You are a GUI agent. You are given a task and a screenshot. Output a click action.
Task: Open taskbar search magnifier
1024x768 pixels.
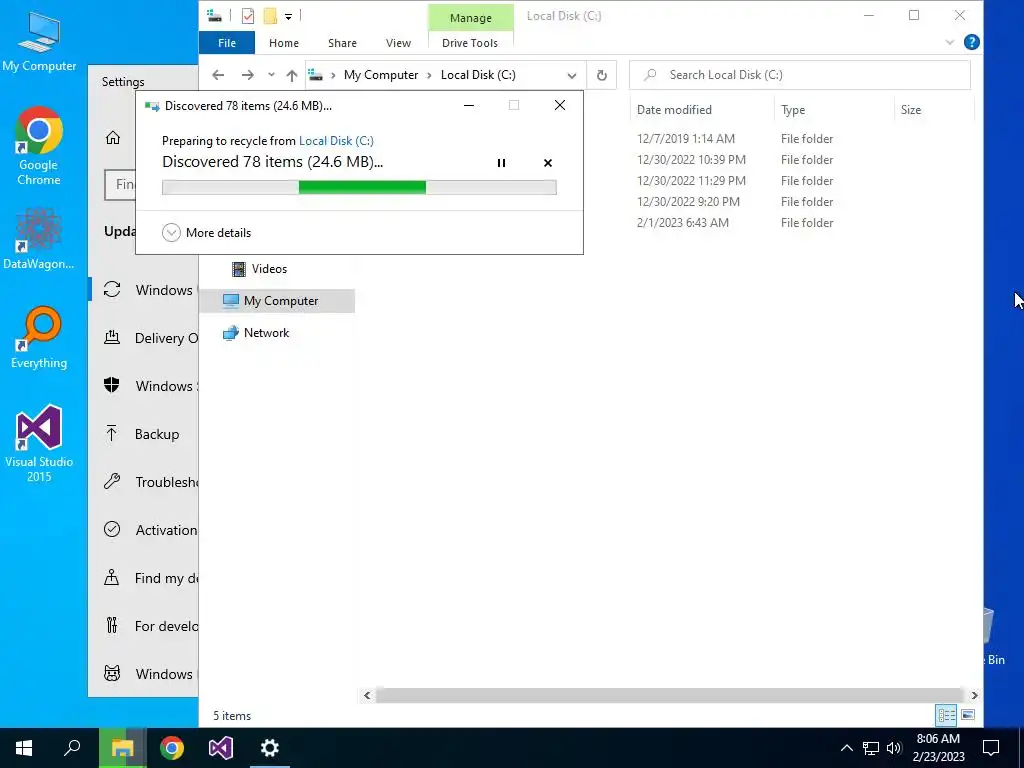pos(72,748)
